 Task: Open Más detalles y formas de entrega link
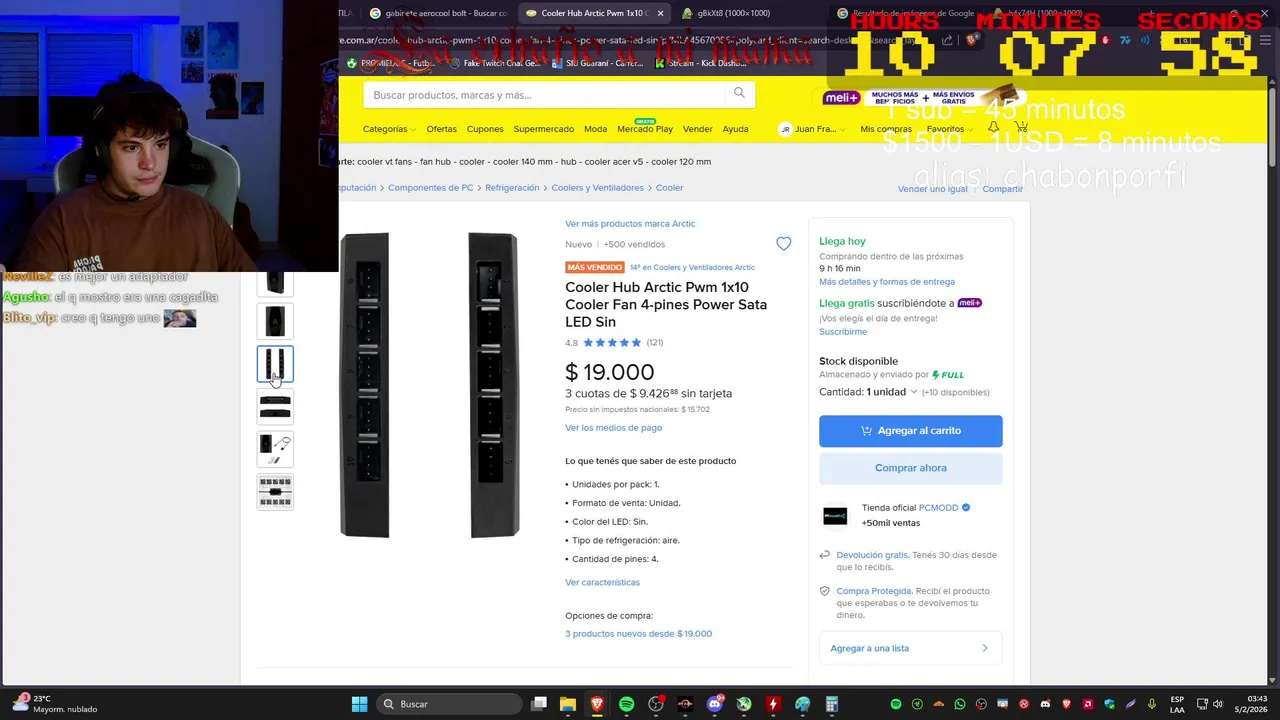(887, 282)
